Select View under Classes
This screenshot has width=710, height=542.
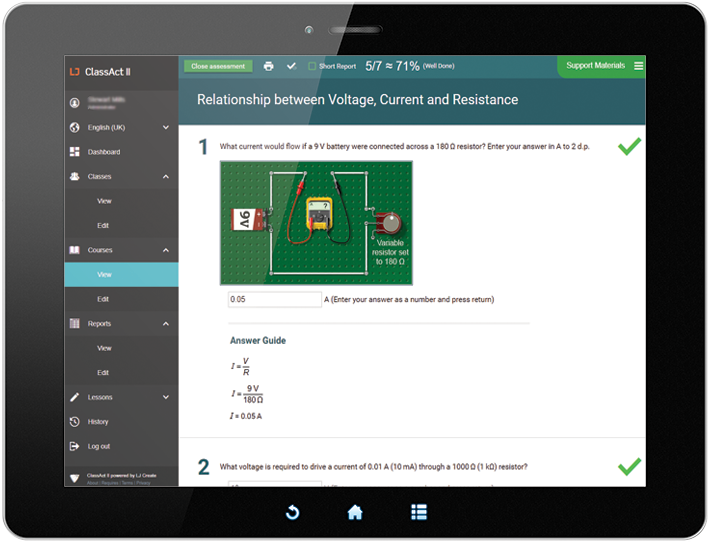104,201
